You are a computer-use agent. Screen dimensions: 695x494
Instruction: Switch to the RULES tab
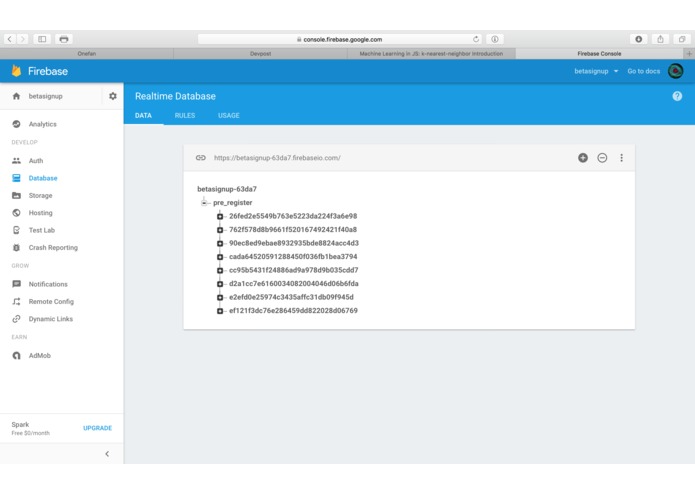tap(185, 115)
